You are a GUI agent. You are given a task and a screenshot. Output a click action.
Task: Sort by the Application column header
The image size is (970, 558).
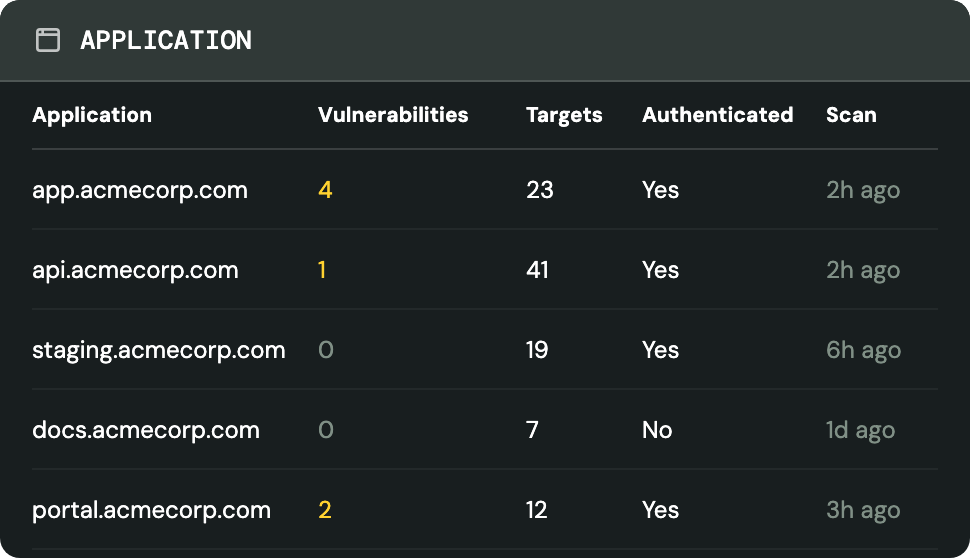point(92,115)
